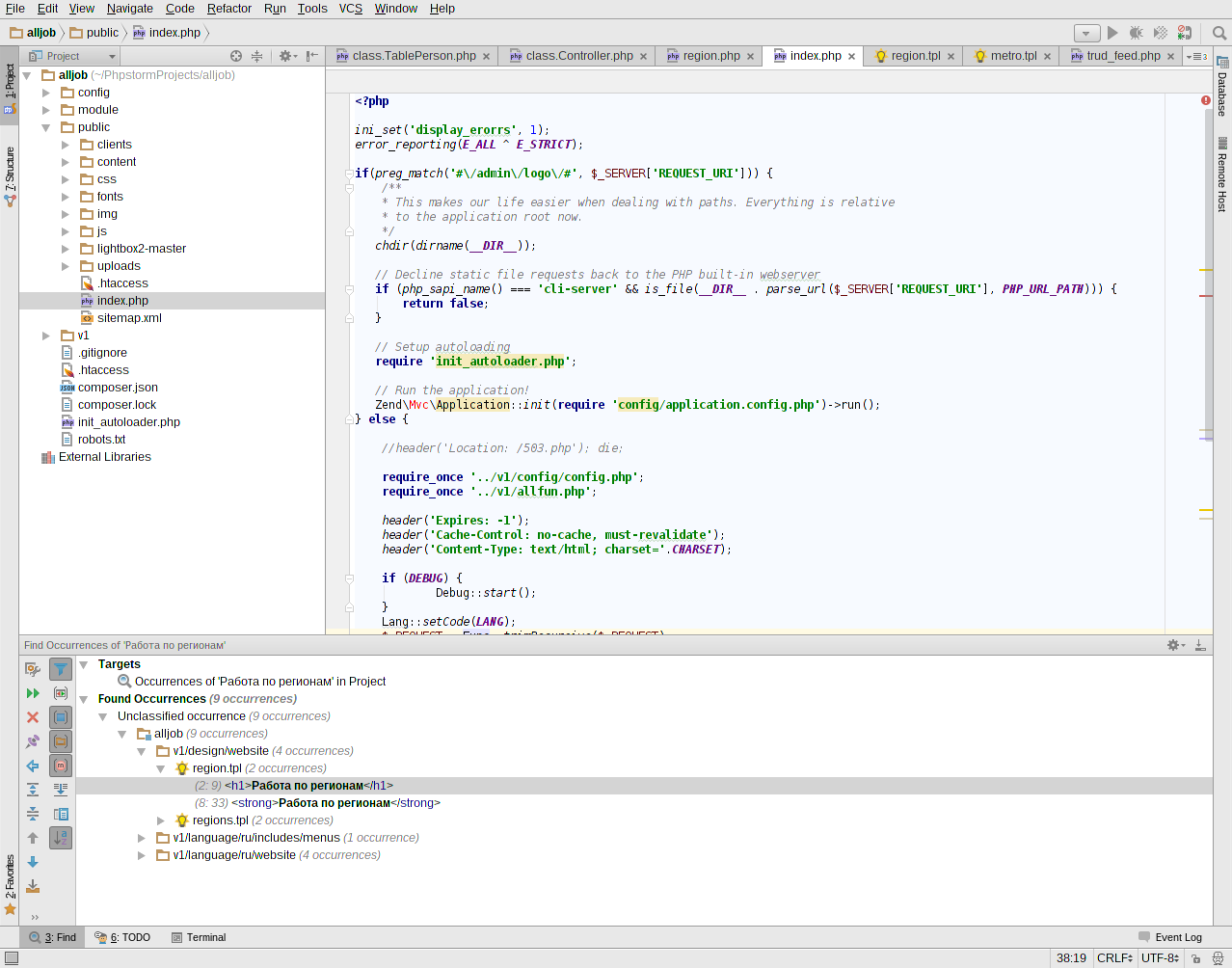Open the Navigate menu
Screen dimensions: 1232x968
pyautogui.click(x=130, y=8)
